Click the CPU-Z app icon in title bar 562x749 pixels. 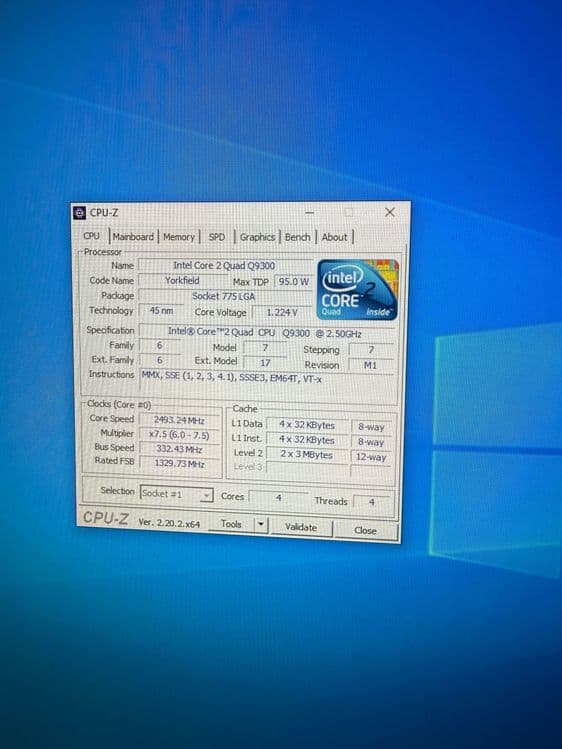coord(79,213)
